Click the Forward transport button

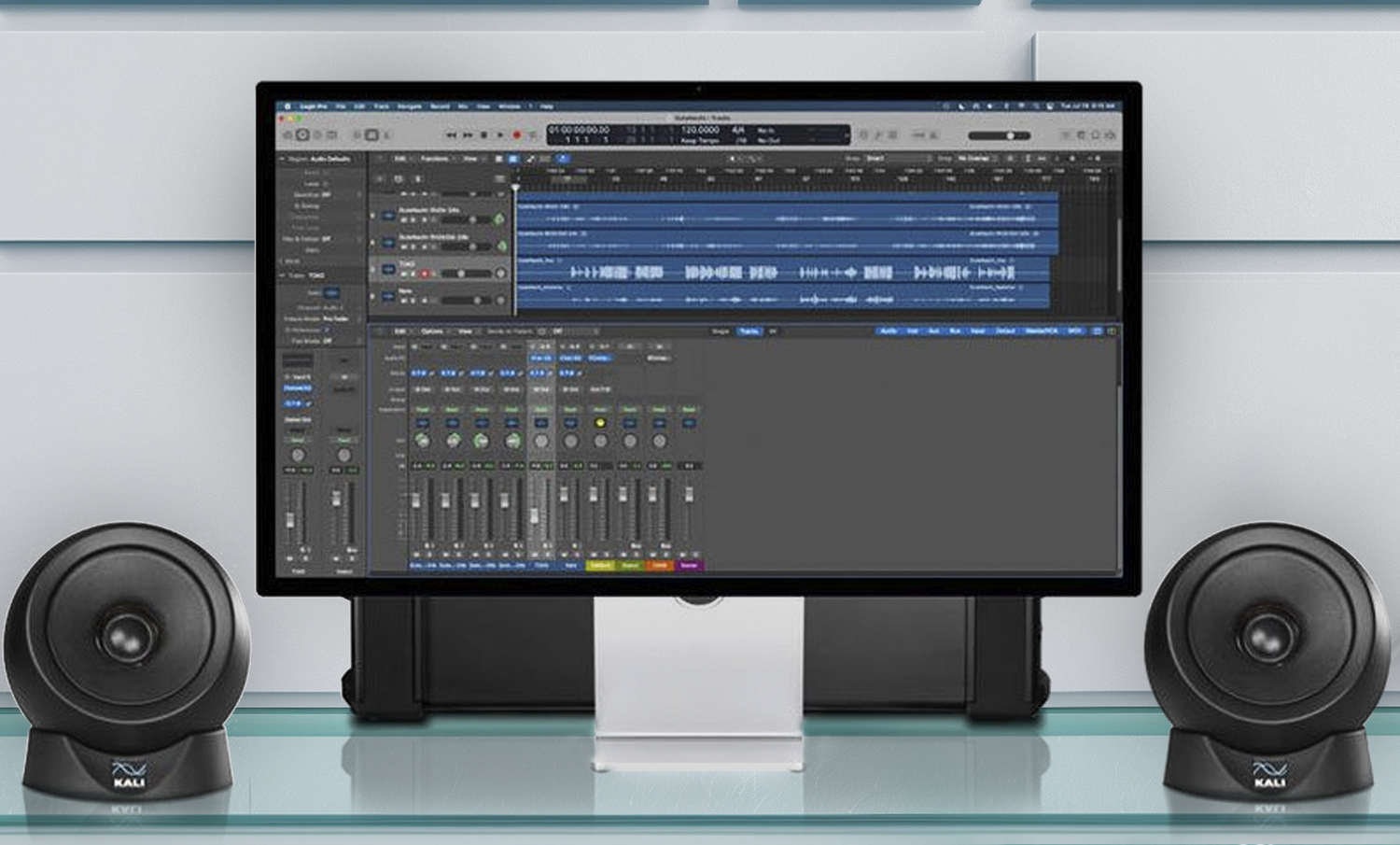(468, 135)
